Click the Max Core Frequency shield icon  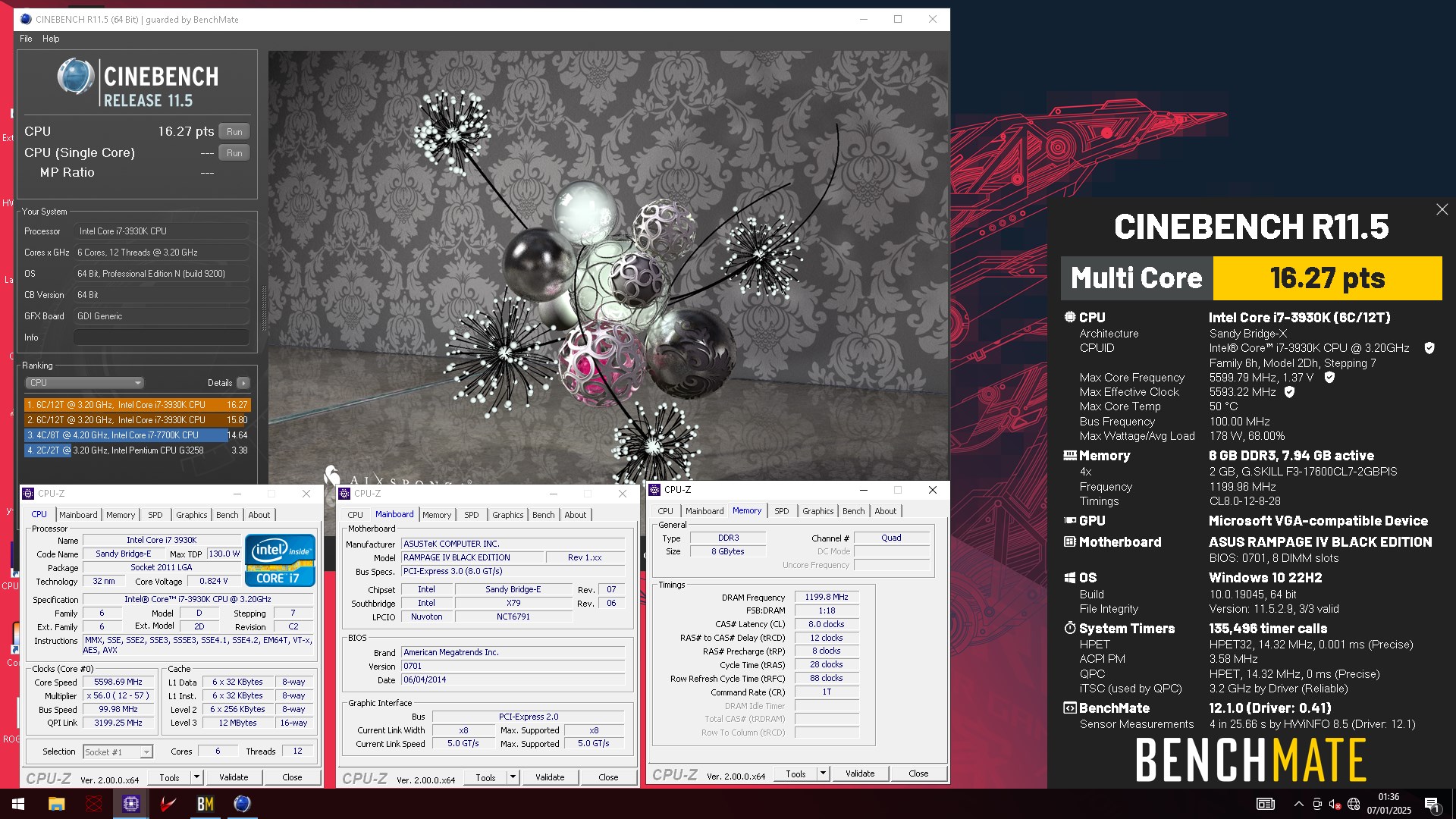click(1329, 377)
